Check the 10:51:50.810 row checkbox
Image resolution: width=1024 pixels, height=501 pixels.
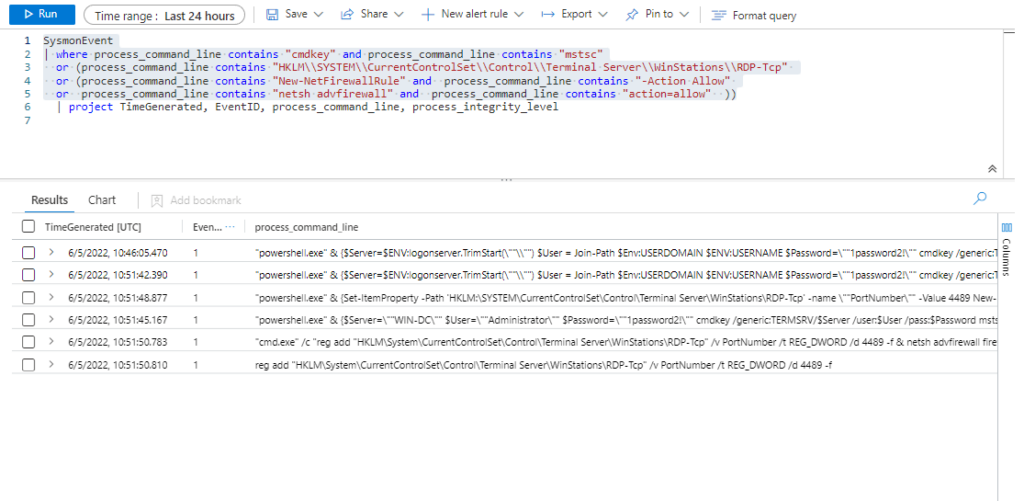click(x=28, y=366)
